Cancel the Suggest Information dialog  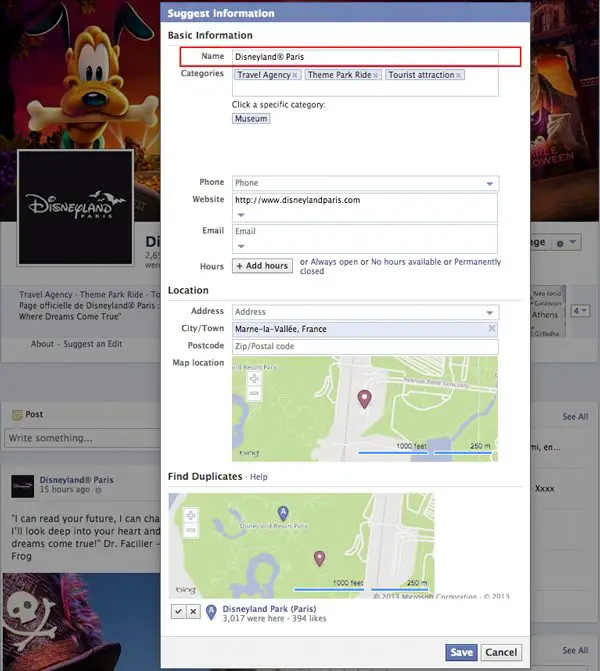[501, 652]
